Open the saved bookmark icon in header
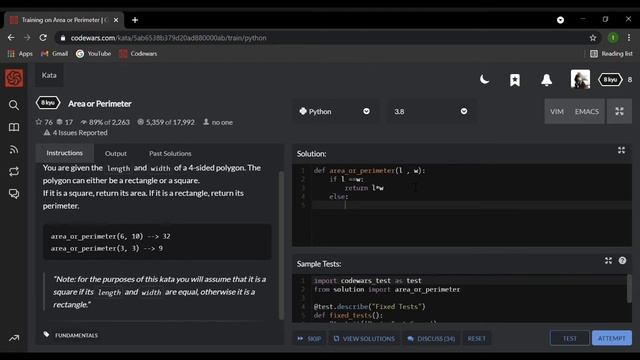This screenshot has width=640, height=360. (x=515, y=80)
